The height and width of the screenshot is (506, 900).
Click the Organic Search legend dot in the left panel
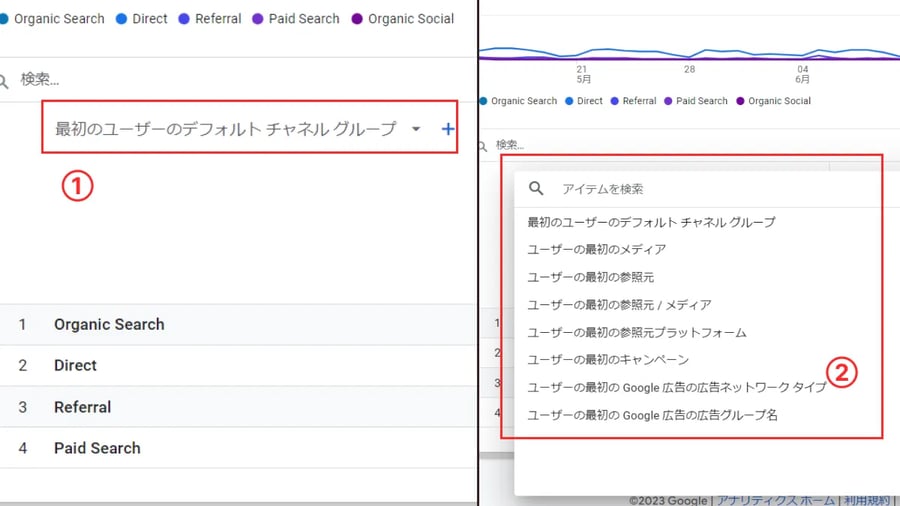(x=3, y=19)
